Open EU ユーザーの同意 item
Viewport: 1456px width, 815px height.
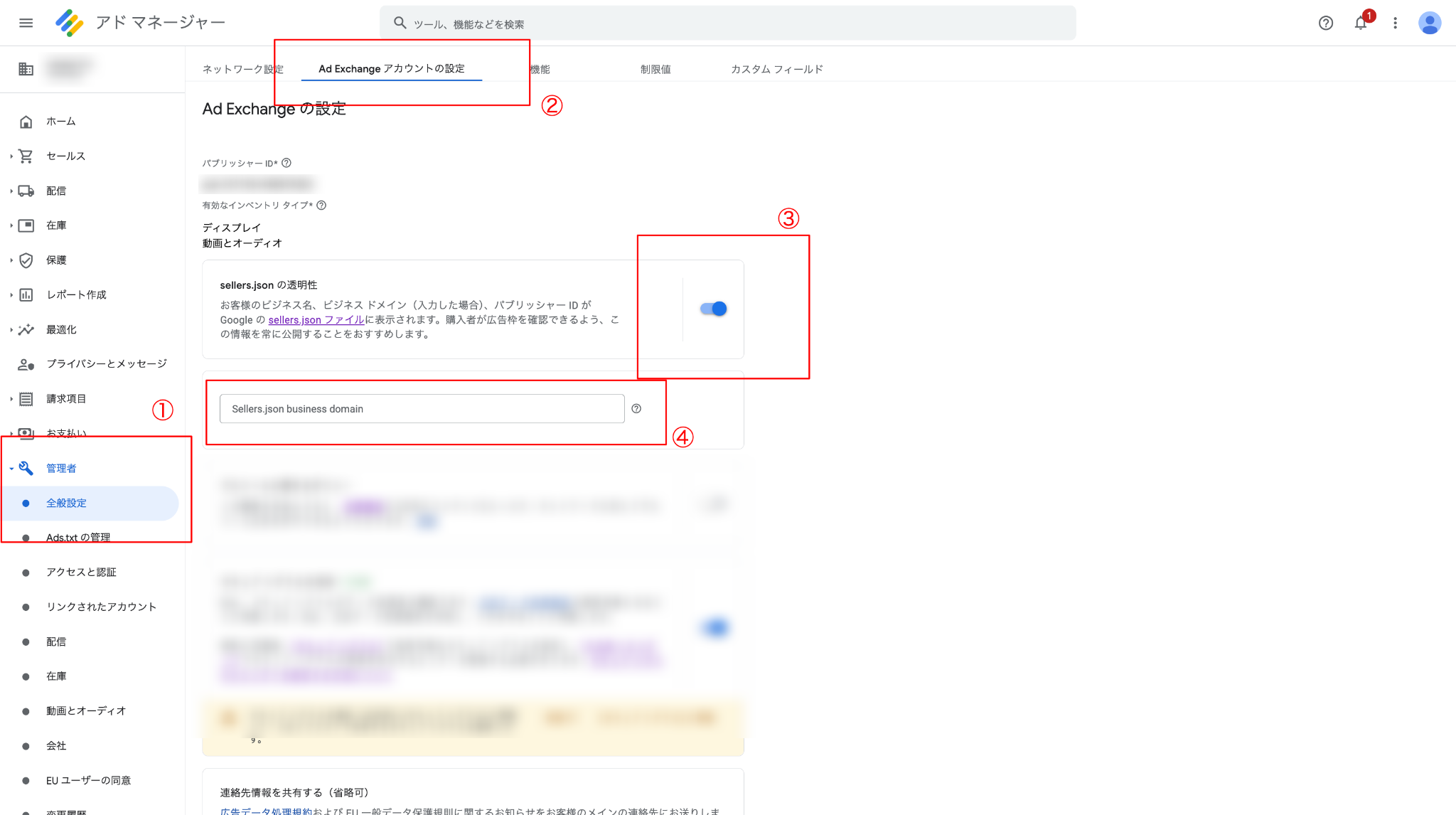coord(88,780)
